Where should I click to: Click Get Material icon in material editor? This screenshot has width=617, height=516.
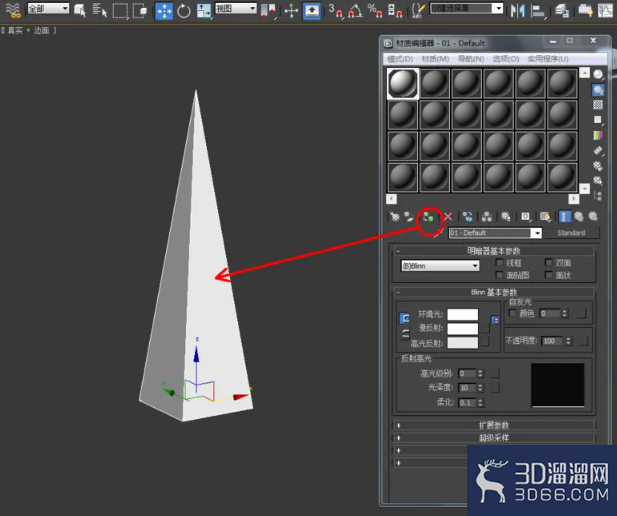coord(394,216)
